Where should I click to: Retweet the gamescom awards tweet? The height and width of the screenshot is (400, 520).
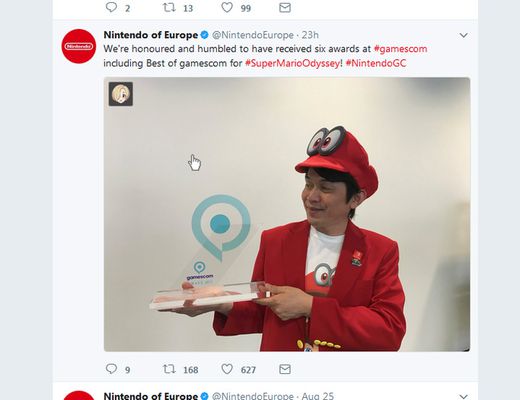point(169,369)
